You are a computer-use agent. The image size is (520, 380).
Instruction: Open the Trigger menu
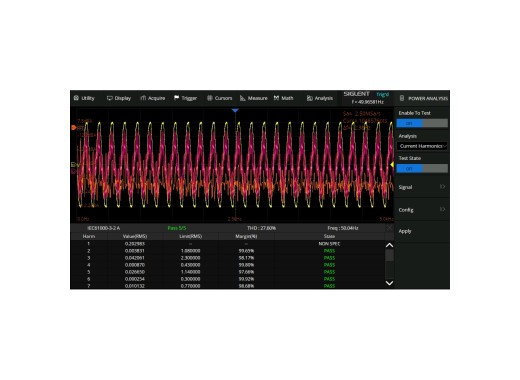pos(185,98)
